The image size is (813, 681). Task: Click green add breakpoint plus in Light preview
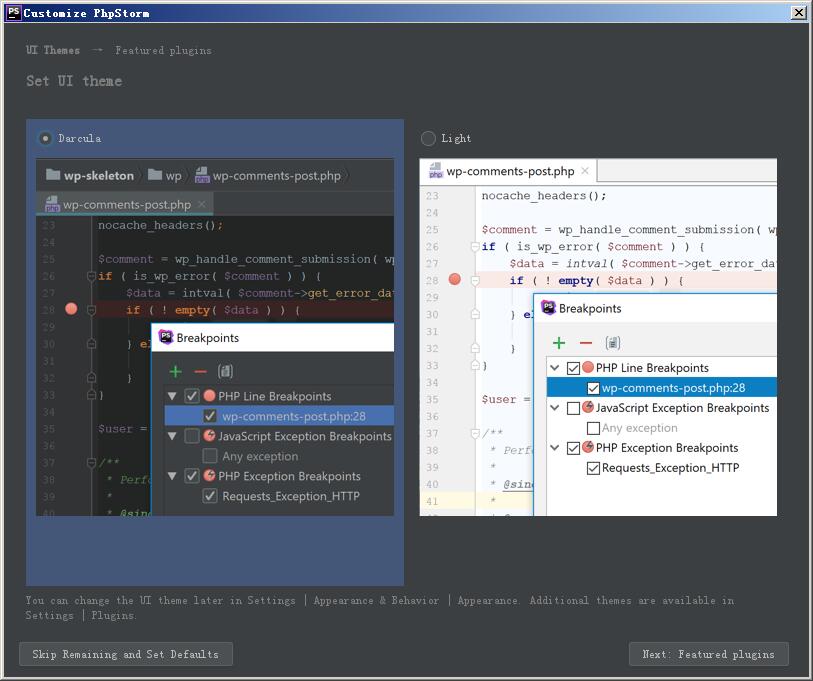point(559,343)
